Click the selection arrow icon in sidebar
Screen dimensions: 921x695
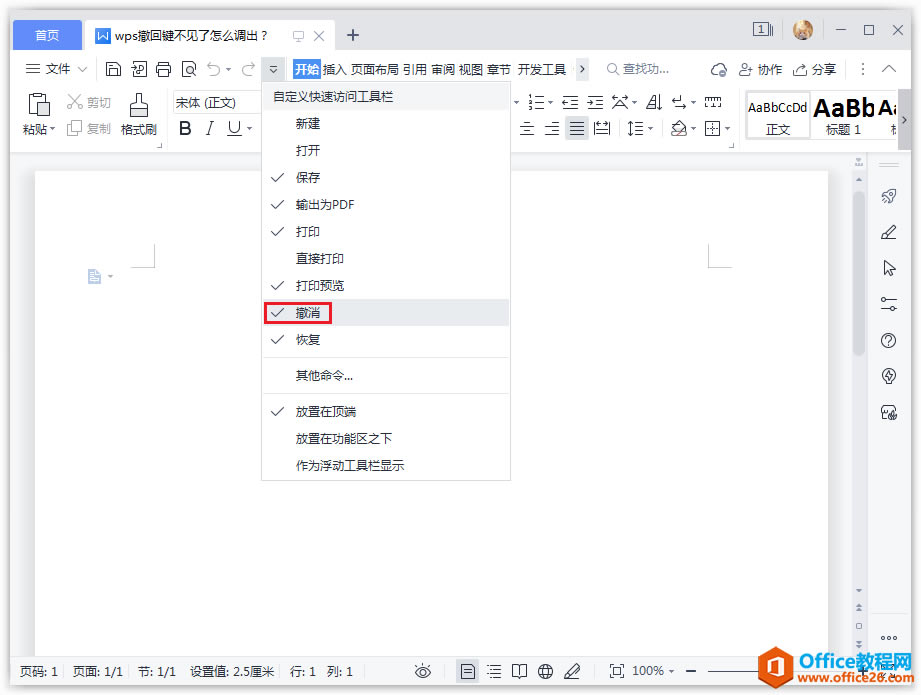tap(889, 268)
